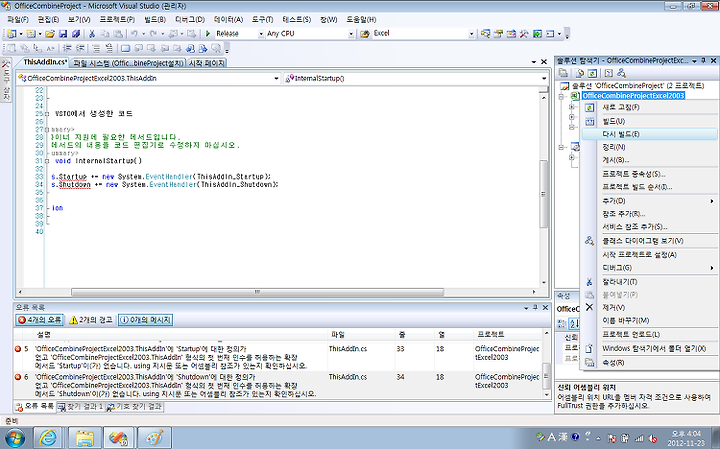The width and height of the screenshot is (720, 449).
Task: Click Show All Files icon in Solution Explorer
Action: tap(580, 73)
